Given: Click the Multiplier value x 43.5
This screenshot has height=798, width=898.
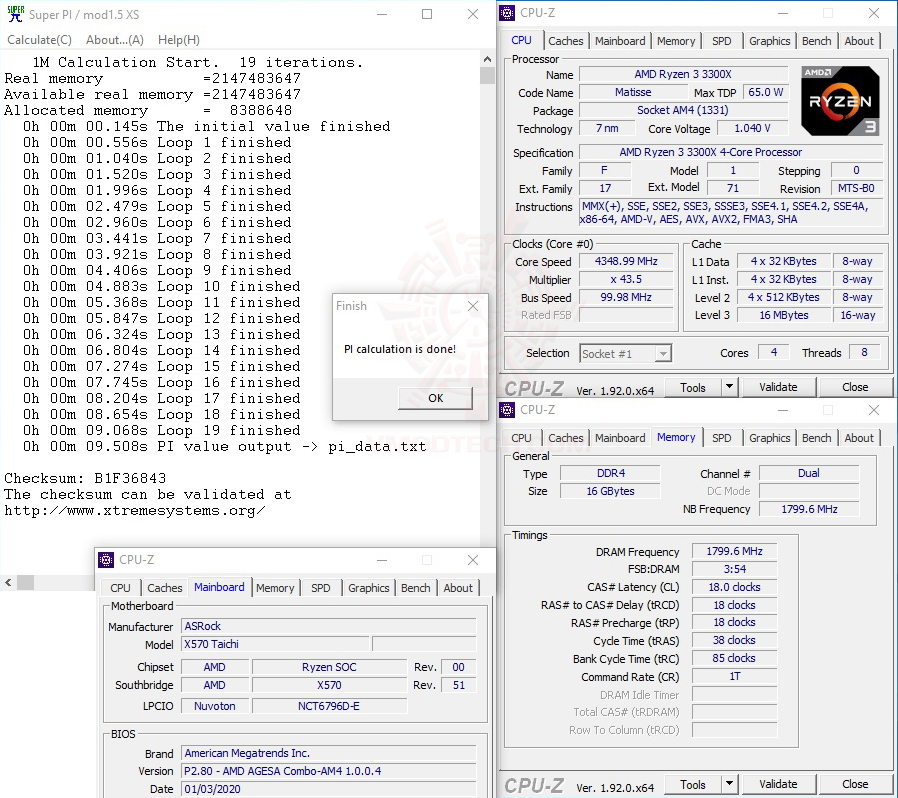Looking at the screenshot, I should (x=626, y=280).
